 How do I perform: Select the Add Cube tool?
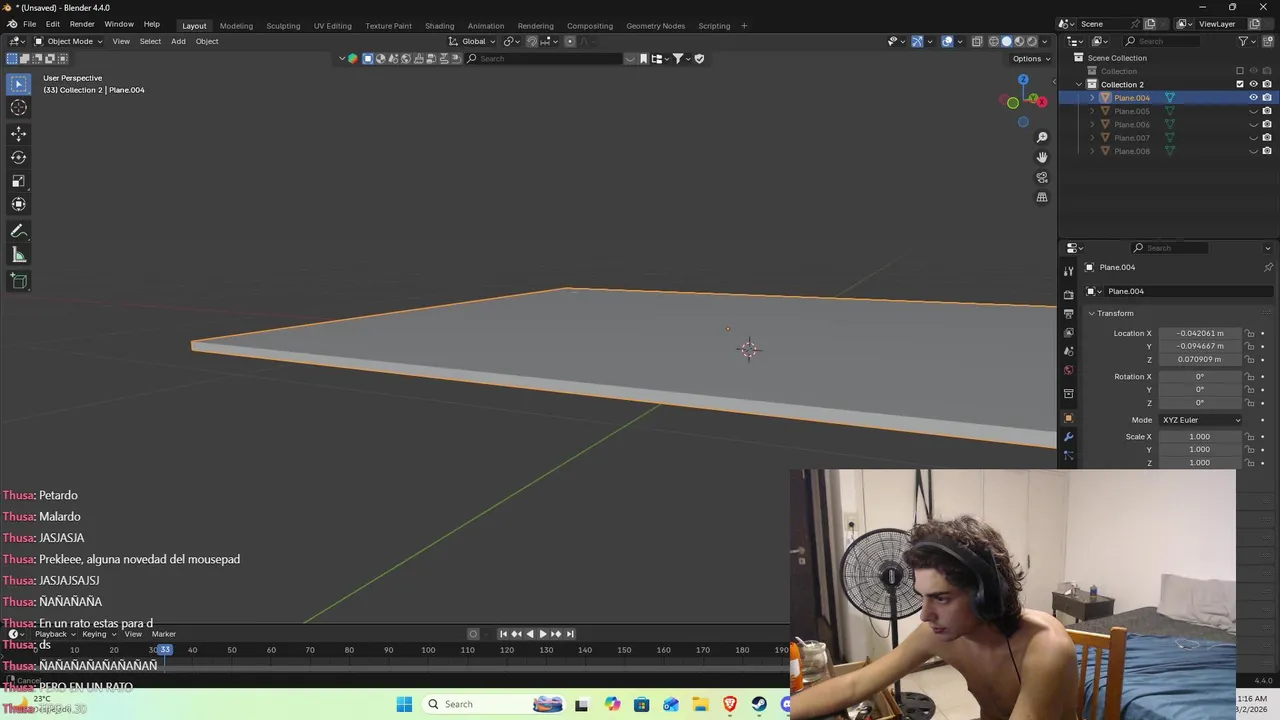[x=18, y=281]
